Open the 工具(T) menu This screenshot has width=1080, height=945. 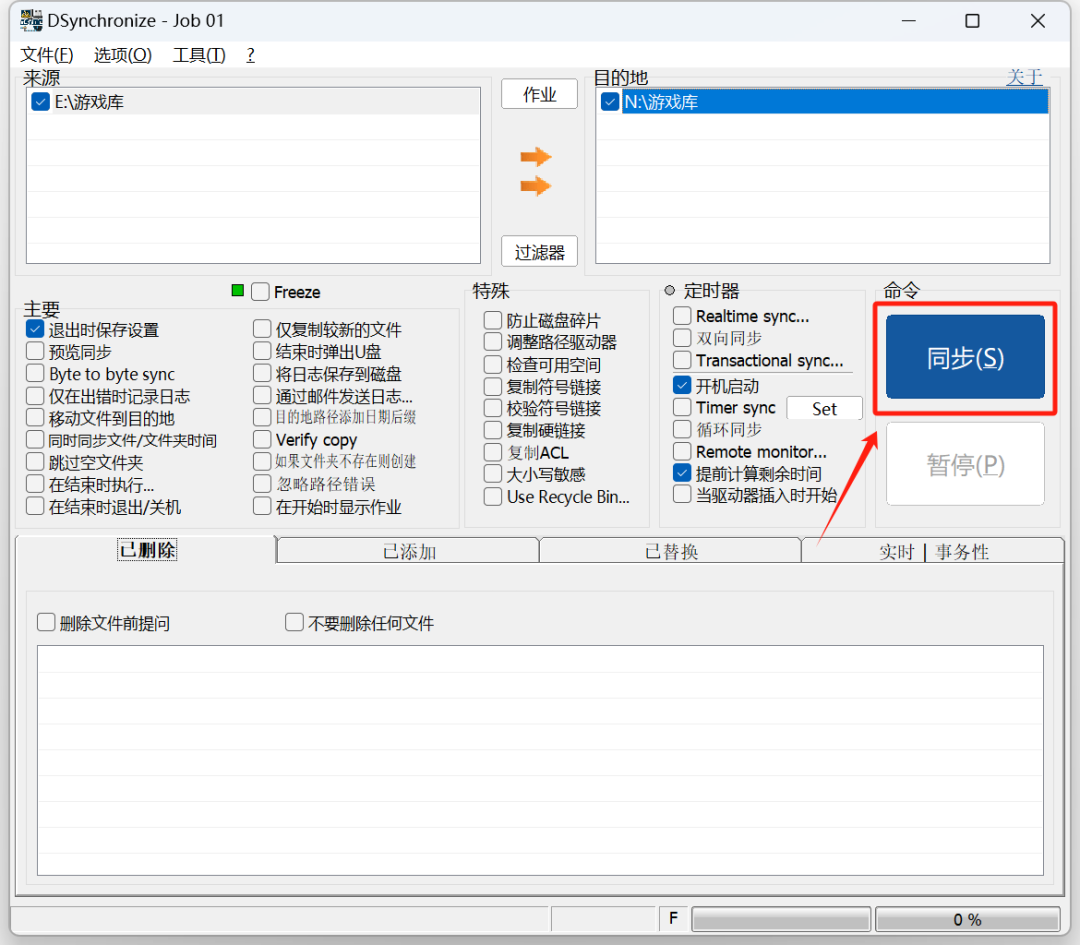pos(199,55)
